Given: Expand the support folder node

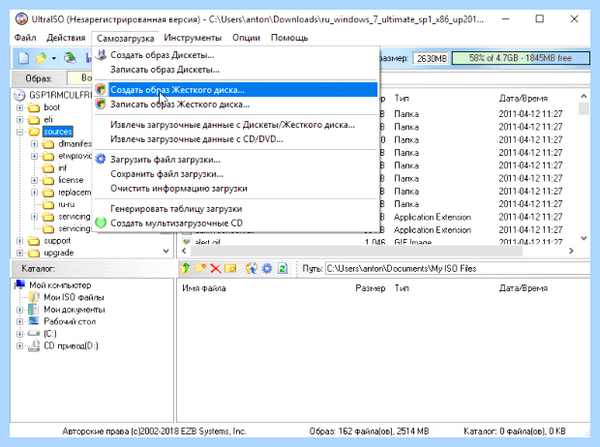Looking at the screenshot, I should [20, 241].
